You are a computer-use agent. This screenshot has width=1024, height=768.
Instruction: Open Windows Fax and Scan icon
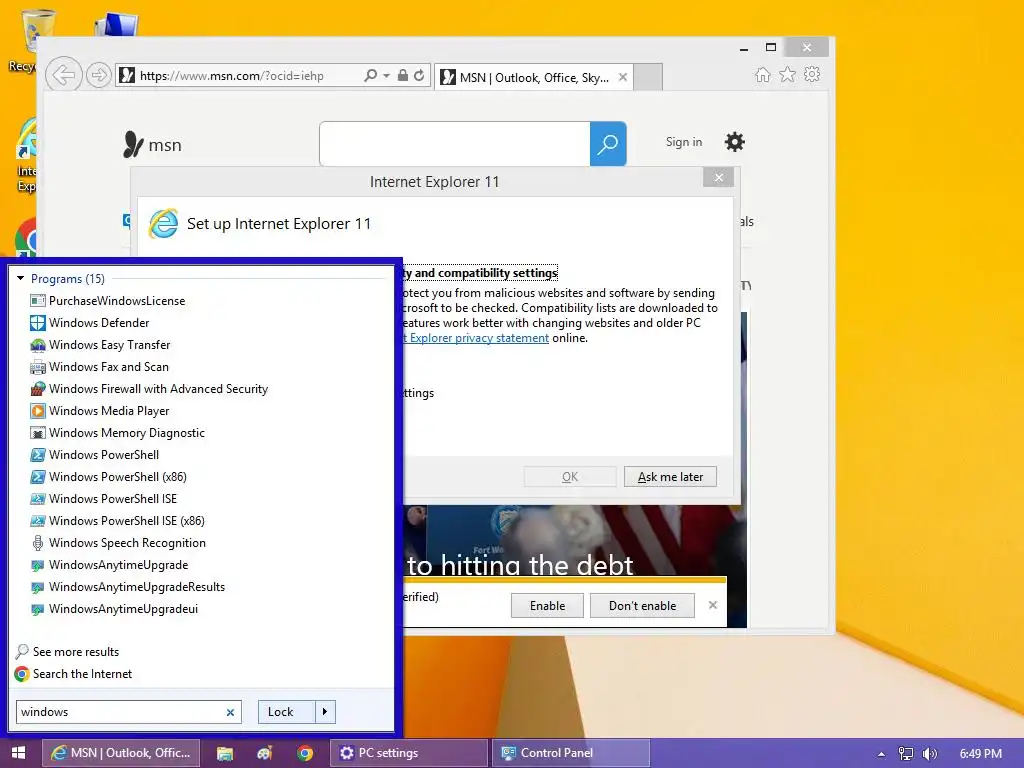point(38,367)
